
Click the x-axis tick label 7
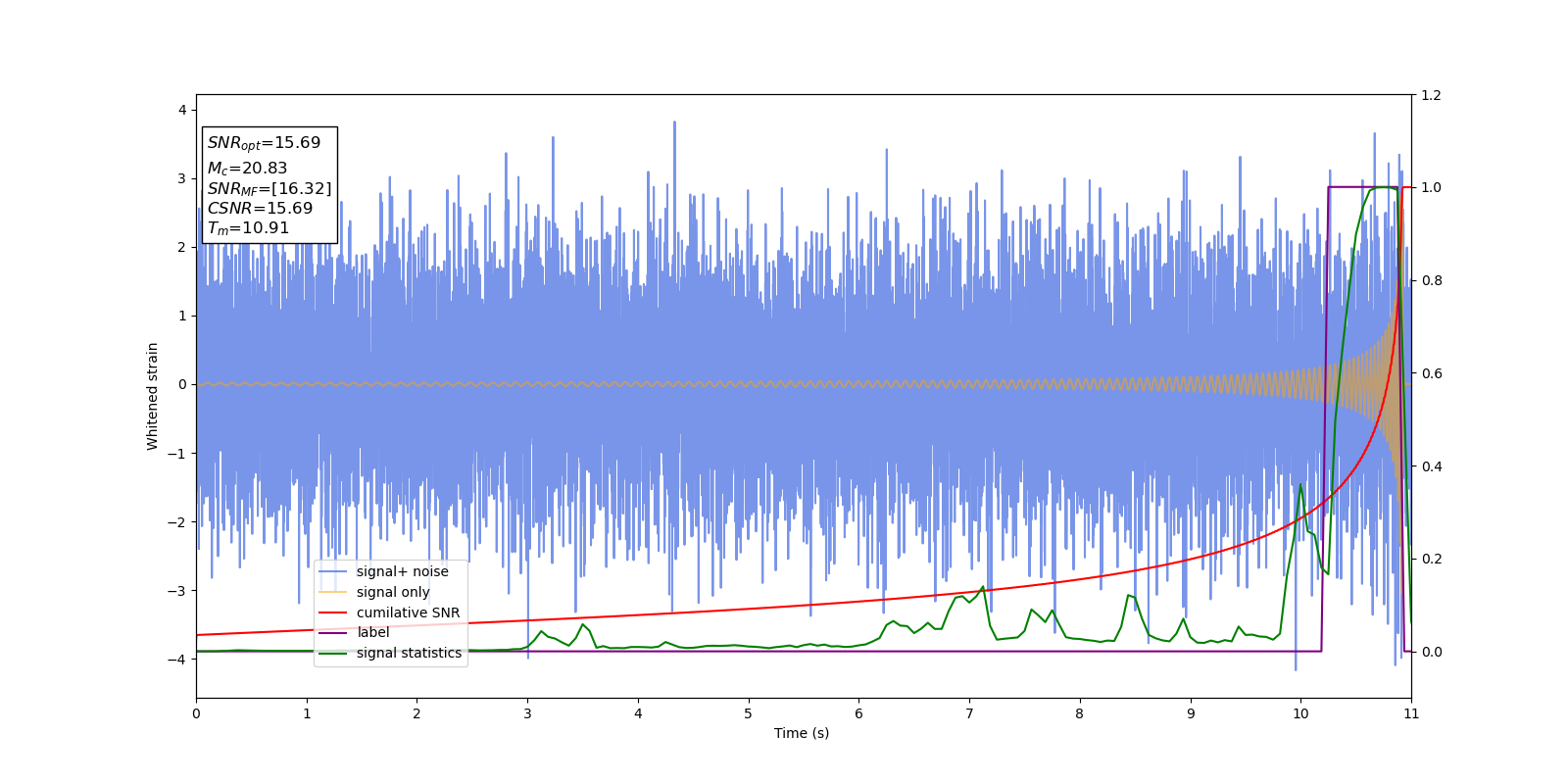pos(969,713)
